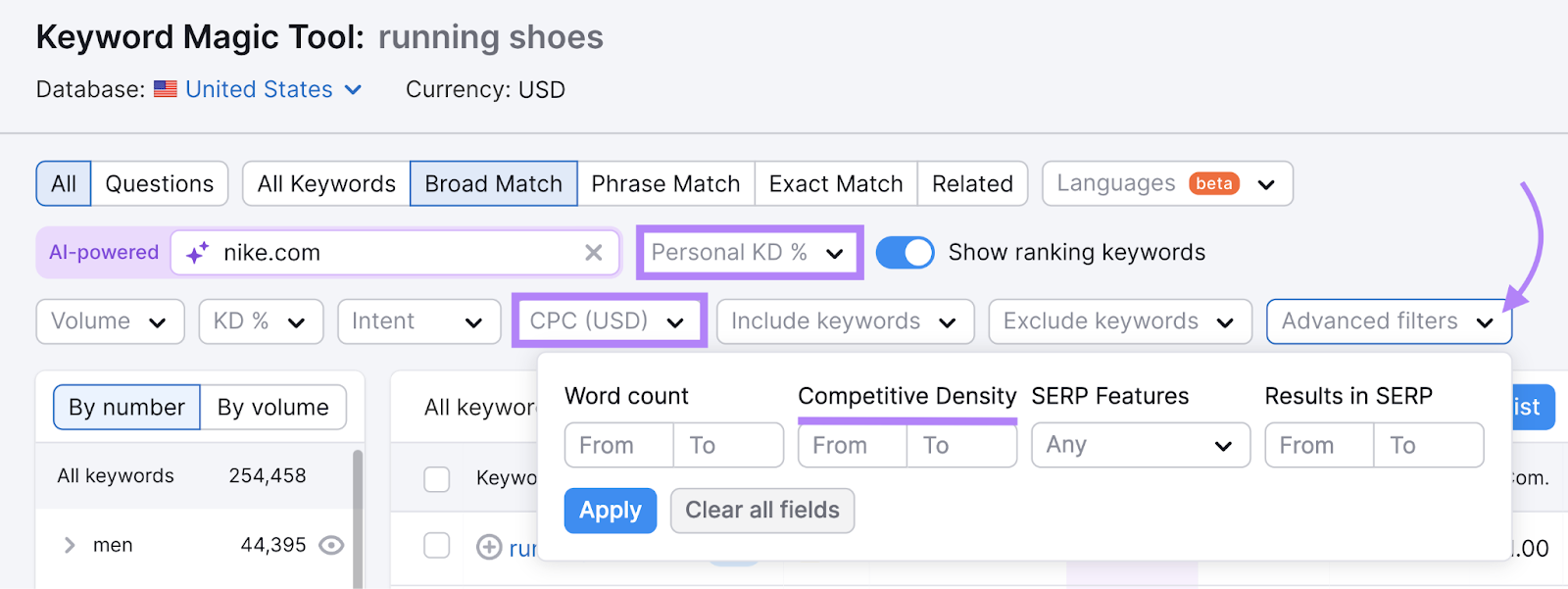Screen dimensions: 1568x589
Task: Expand the SERP Features Any dropdown
Action: click(1140, 446)
